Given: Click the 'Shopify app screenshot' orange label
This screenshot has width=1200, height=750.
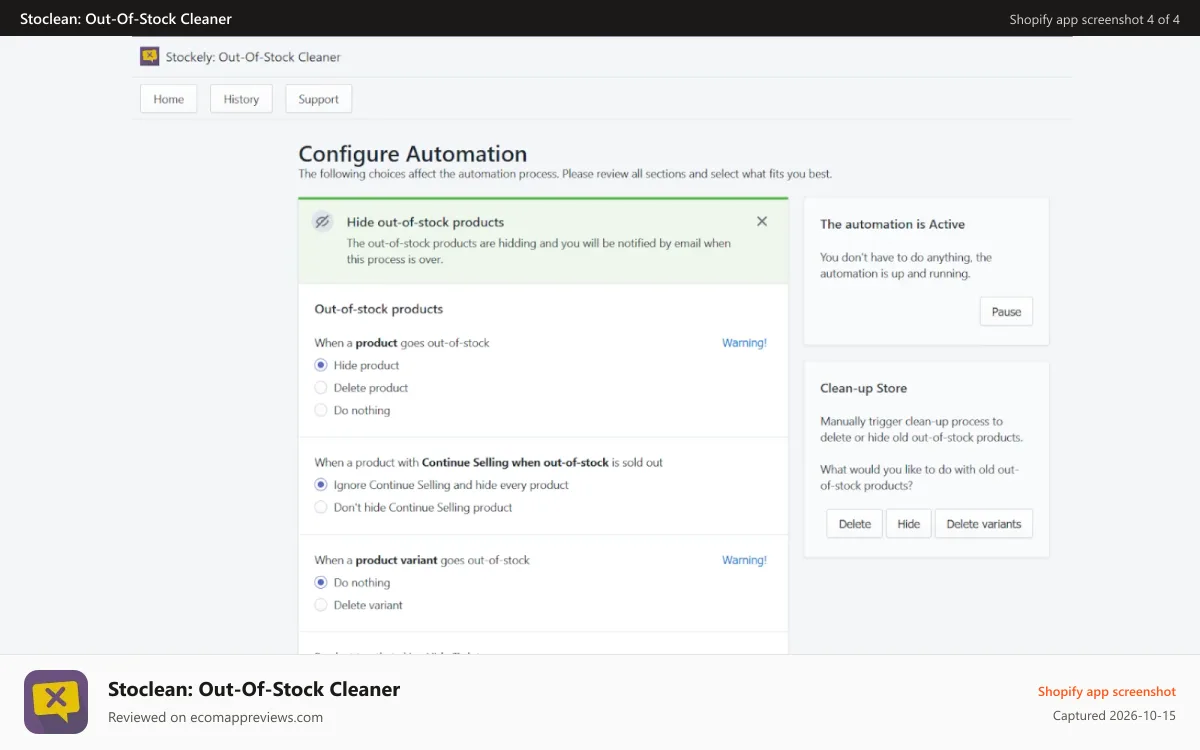Looking at the screenshot, I should [1107, 691].
